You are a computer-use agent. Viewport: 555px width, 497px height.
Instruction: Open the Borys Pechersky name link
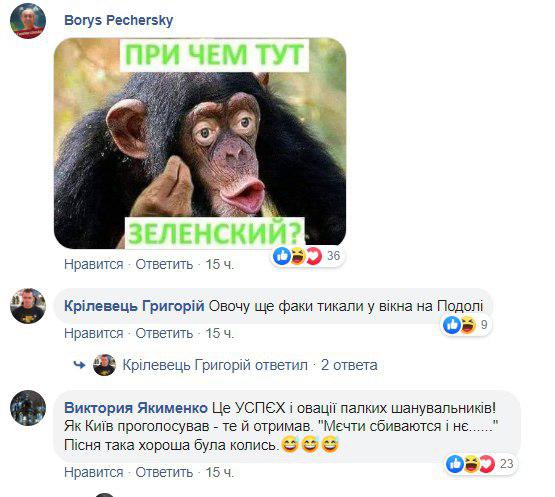(x=119, y=21)
